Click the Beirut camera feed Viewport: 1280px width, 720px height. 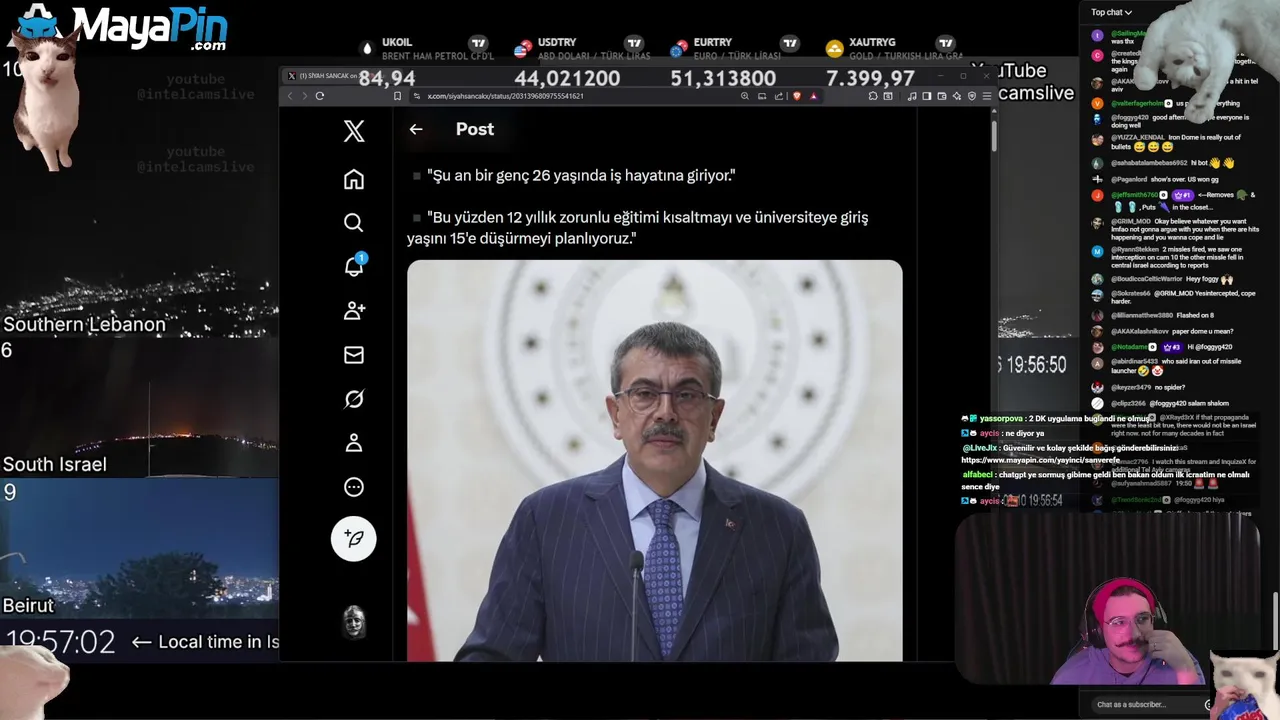(139, 548)
